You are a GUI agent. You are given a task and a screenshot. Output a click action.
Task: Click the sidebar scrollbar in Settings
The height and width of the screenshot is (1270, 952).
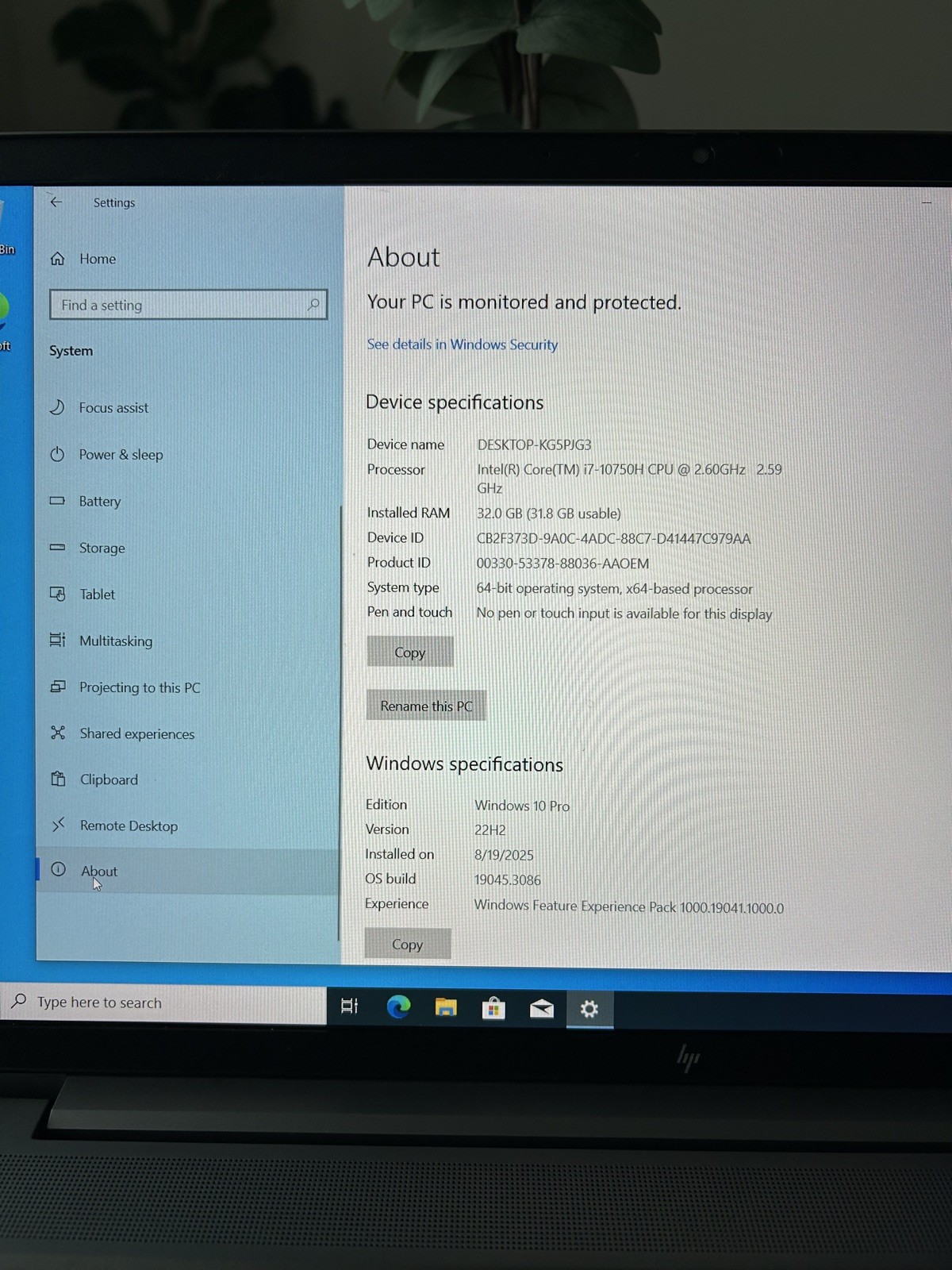(340, 722)
